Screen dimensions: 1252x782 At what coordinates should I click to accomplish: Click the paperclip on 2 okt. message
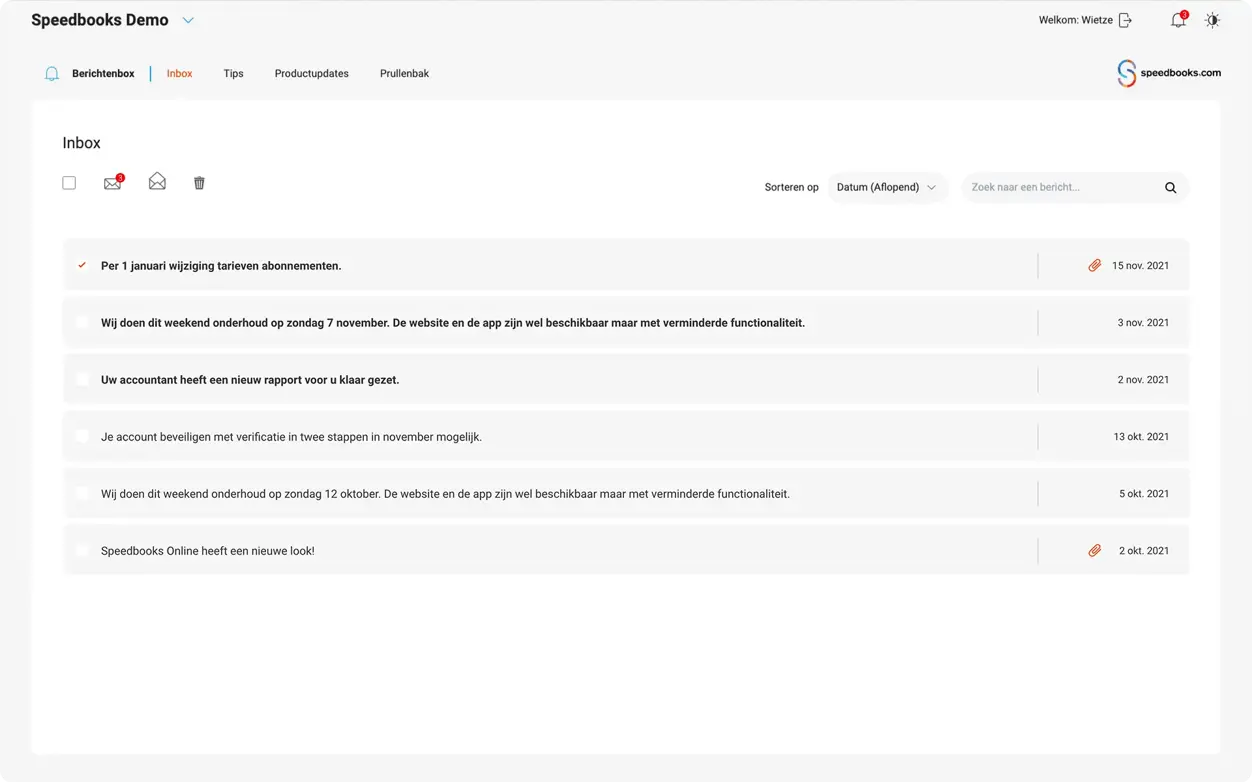[x=1094, y=551]
